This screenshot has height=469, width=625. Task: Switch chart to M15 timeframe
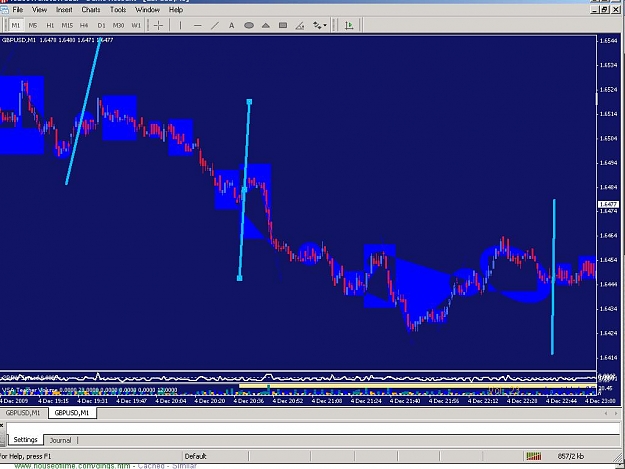pos(67,26)
